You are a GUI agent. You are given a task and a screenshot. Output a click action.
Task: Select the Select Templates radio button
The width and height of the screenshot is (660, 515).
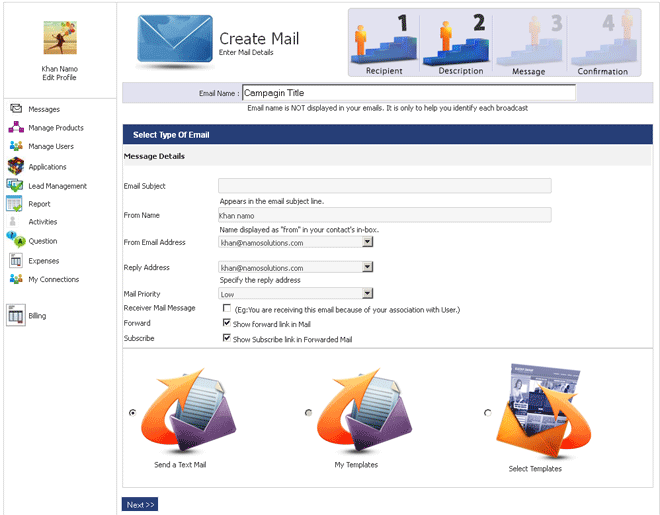[x=488, y=413]
